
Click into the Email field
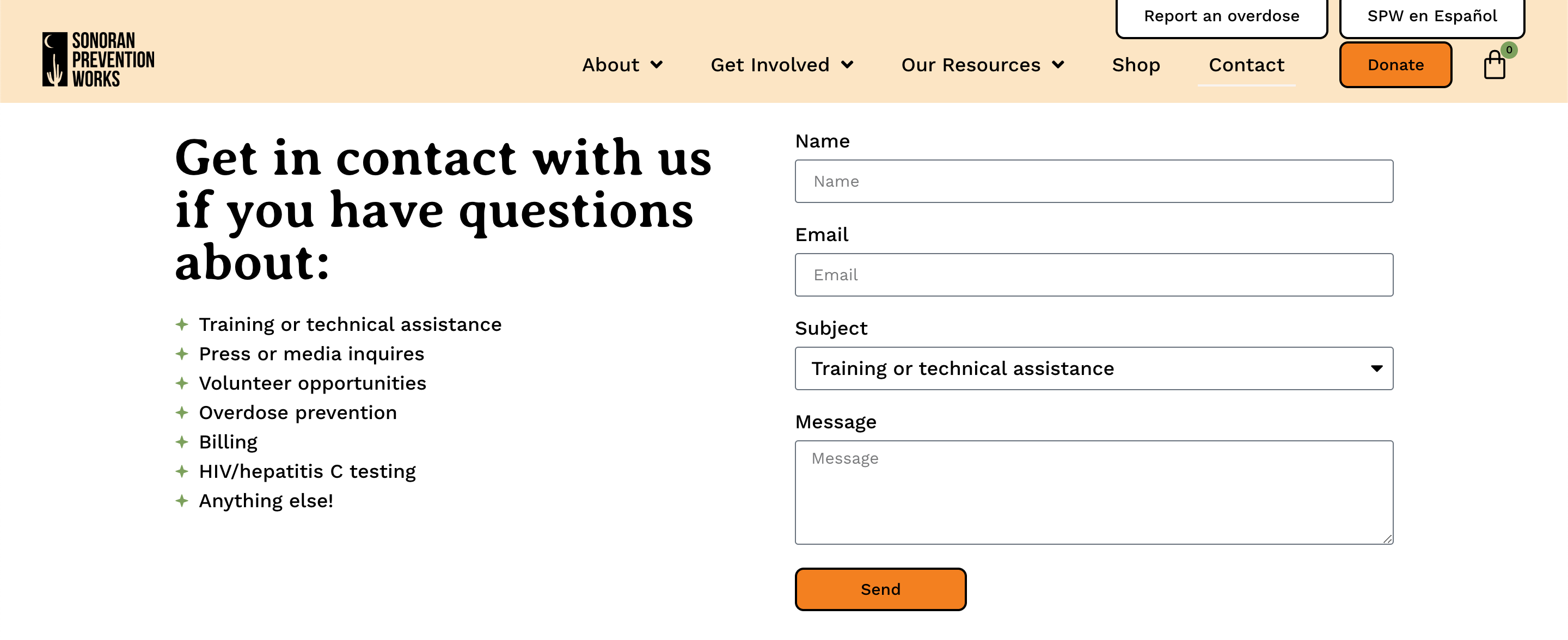(x=1093, y=275)
